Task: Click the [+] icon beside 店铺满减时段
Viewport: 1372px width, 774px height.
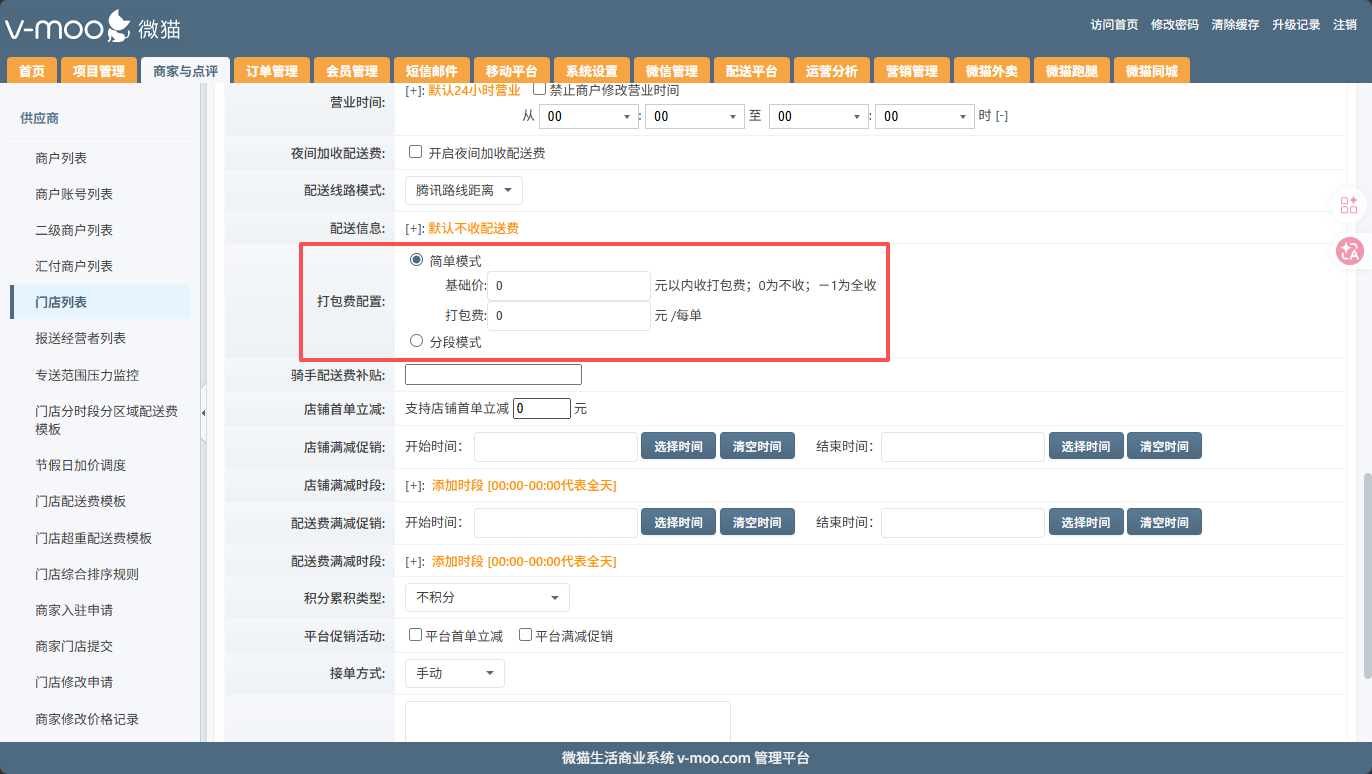Action: (x=414, y=485)
